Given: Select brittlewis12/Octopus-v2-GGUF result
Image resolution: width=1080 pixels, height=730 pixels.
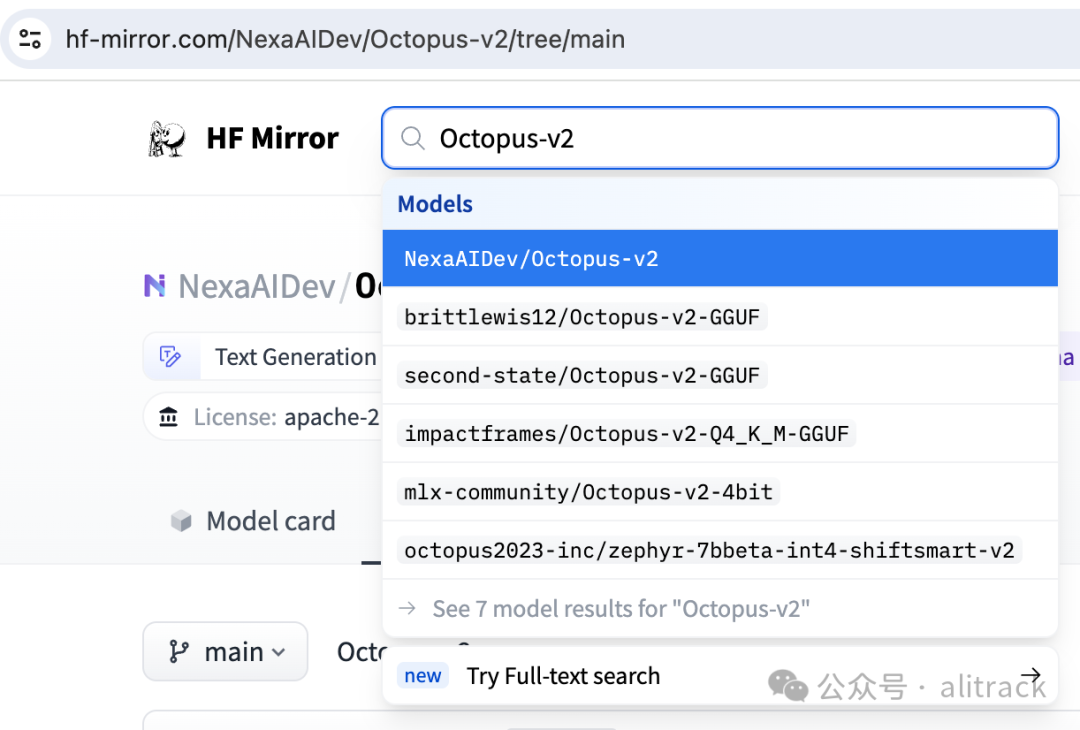Looking at the screenshot, I should (x=720, y=317).
